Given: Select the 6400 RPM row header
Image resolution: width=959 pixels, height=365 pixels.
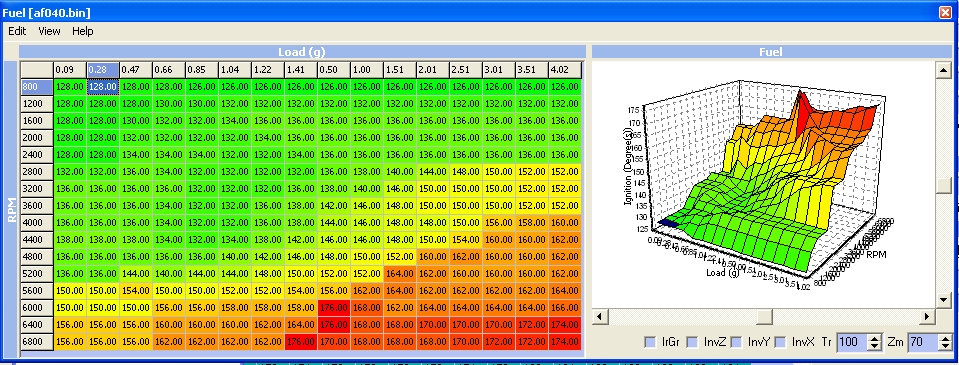Looking at the screenshot, I should click(37, 325).
